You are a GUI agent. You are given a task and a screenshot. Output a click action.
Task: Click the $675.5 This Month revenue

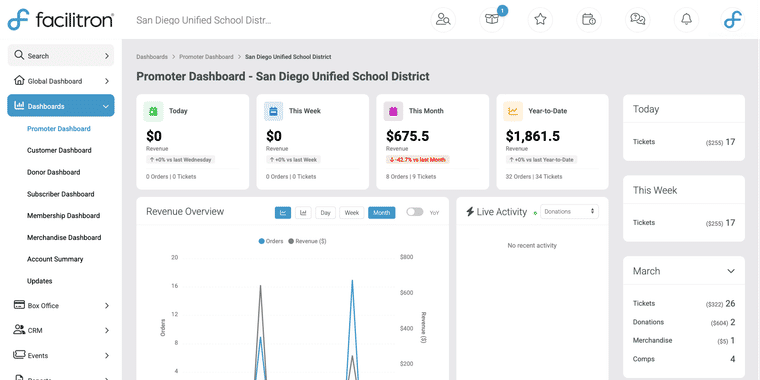(408, 136)
